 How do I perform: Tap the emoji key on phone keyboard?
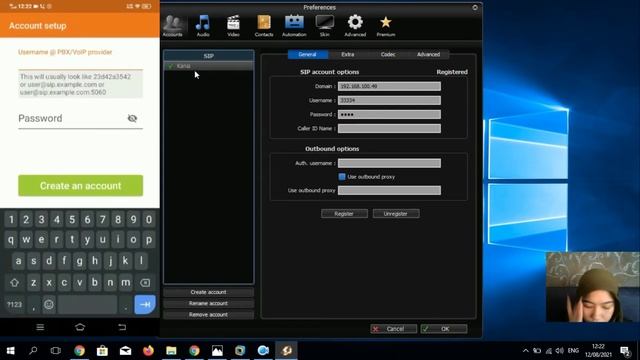coord(49,304)
